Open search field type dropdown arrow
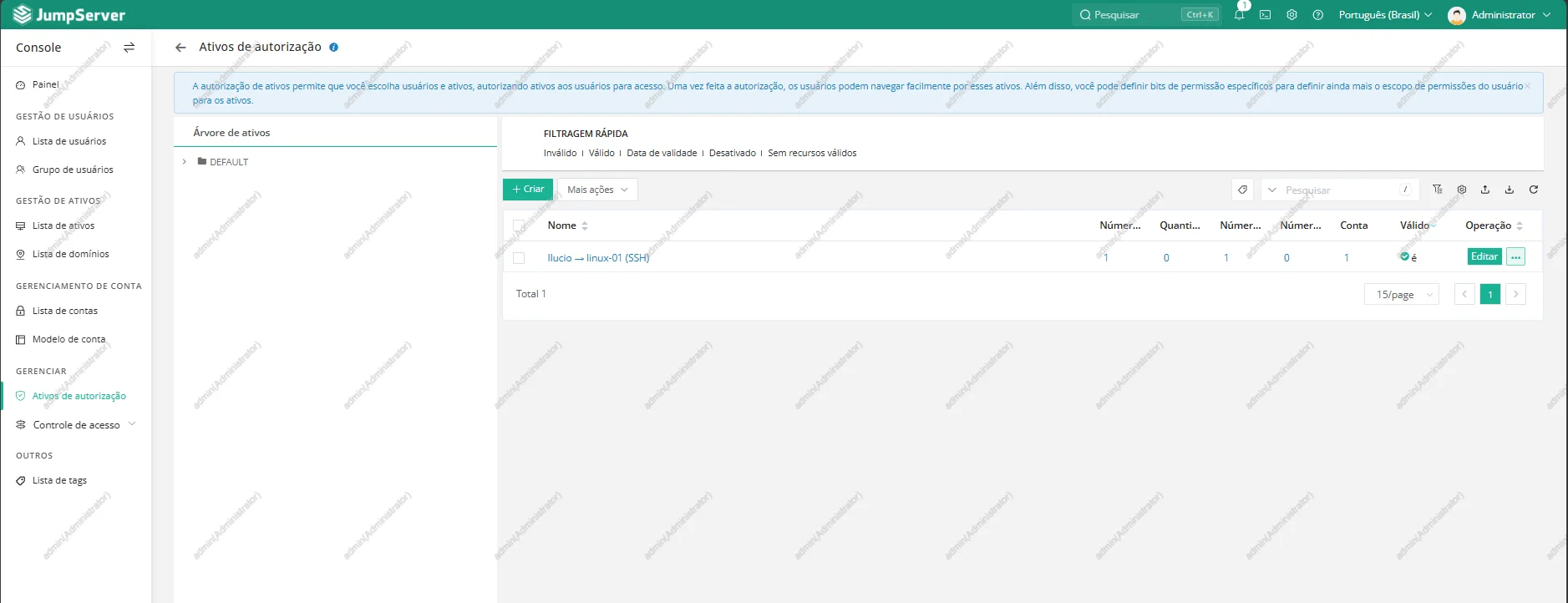 [x=1272, y=190]
